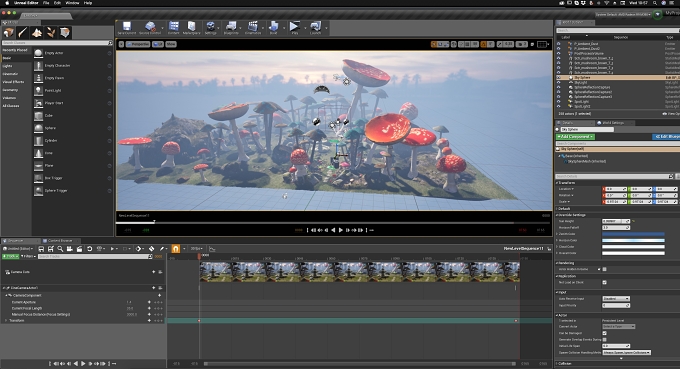The width and height of the screenshot is (680, 369).
Task: Select the Place mode cube icon
Action: pyautogui.click(x=9, y=33)
